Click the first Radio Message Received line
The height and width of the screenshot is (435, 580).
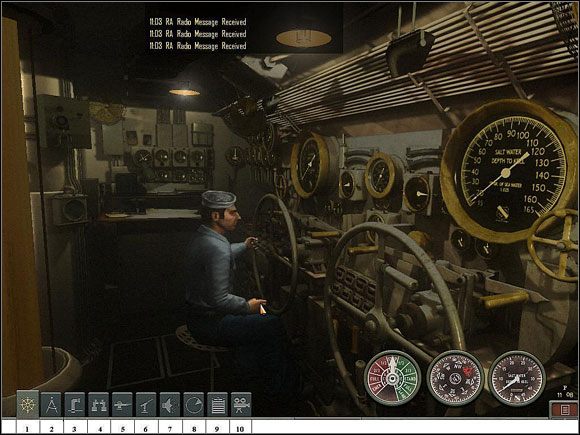[x=198, y=22]
